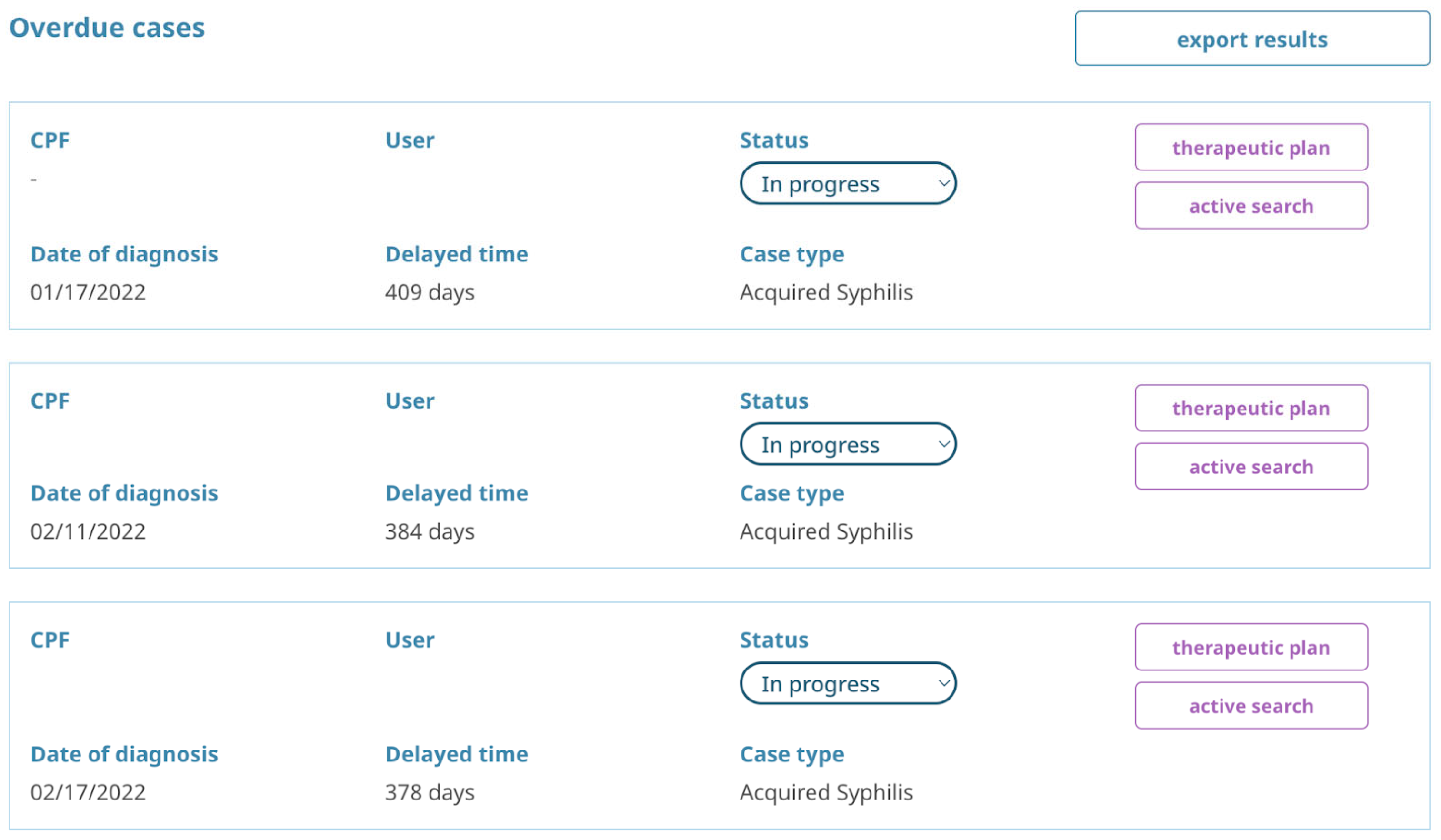
Task: Select the 01/17/2022 diagnosis date text
Action: (88, 292)
